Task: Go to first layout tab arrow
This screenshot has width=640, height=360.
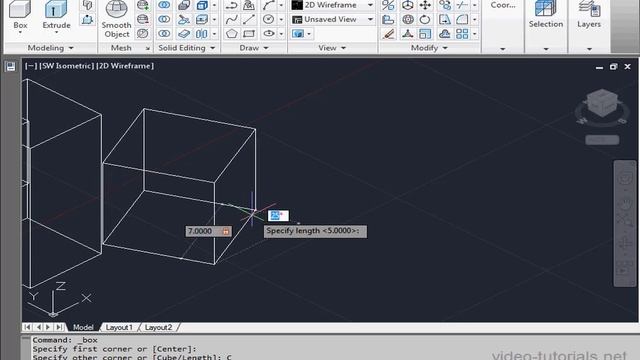Action: point(27,327)
